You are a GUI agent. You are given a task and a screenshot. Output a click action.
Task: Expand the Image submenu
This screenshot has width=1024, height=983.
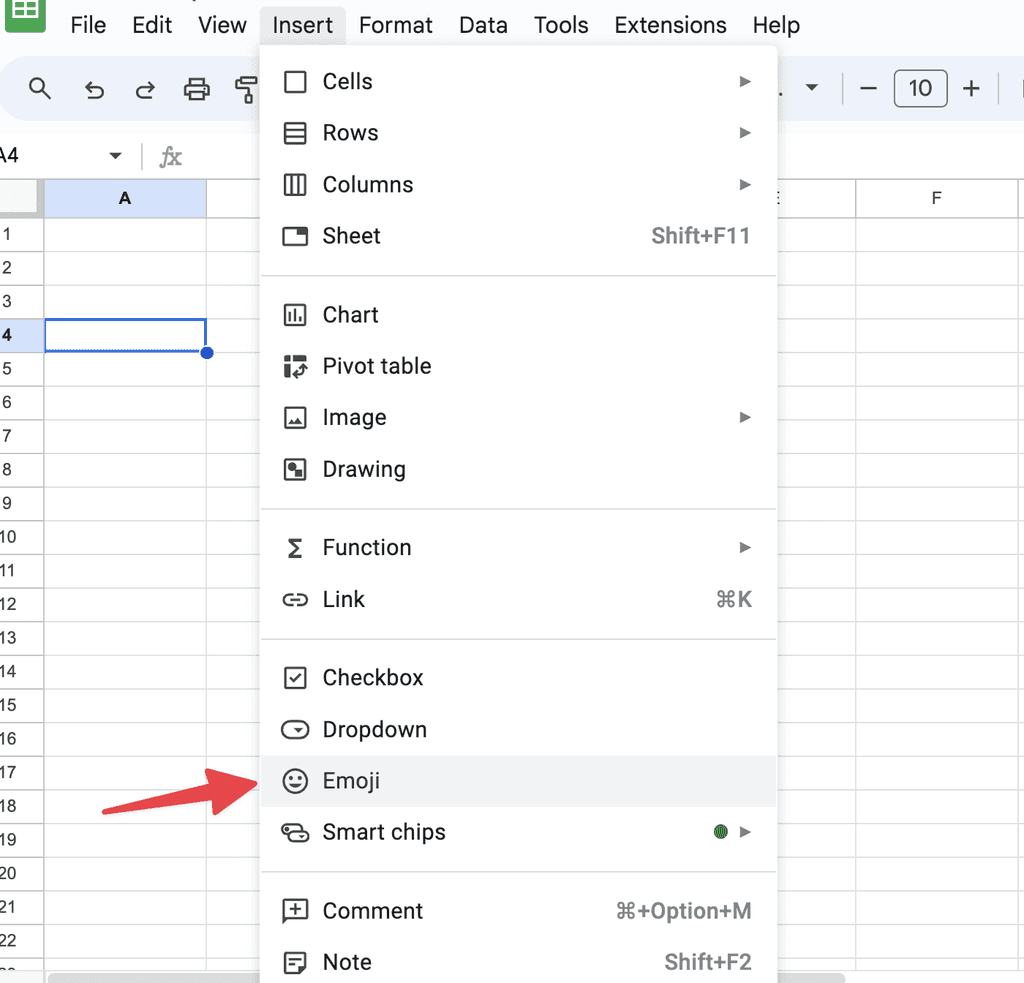(x=518, y=417)
